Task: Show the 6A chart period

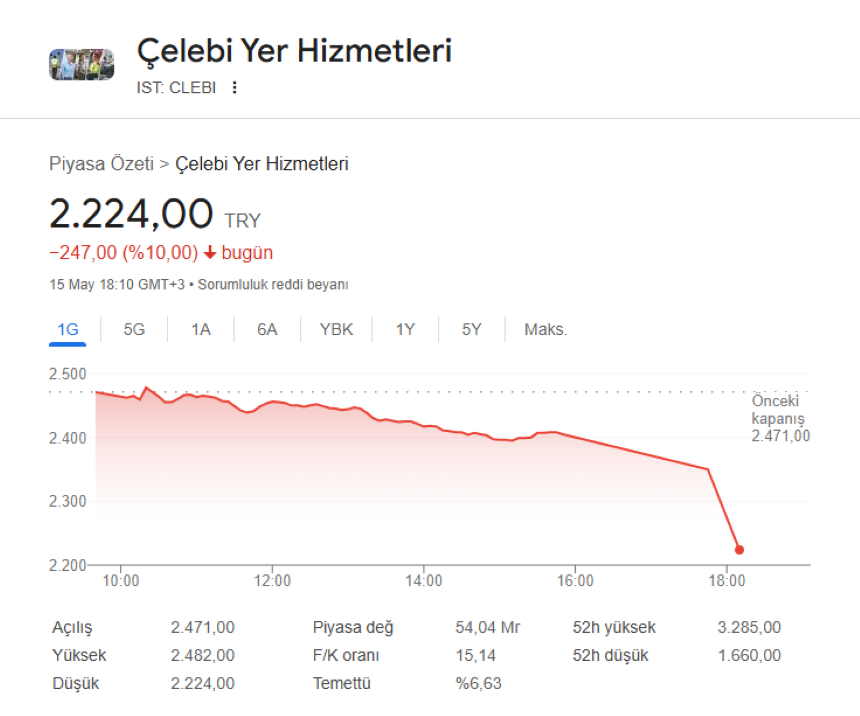Action: point(267,329)
